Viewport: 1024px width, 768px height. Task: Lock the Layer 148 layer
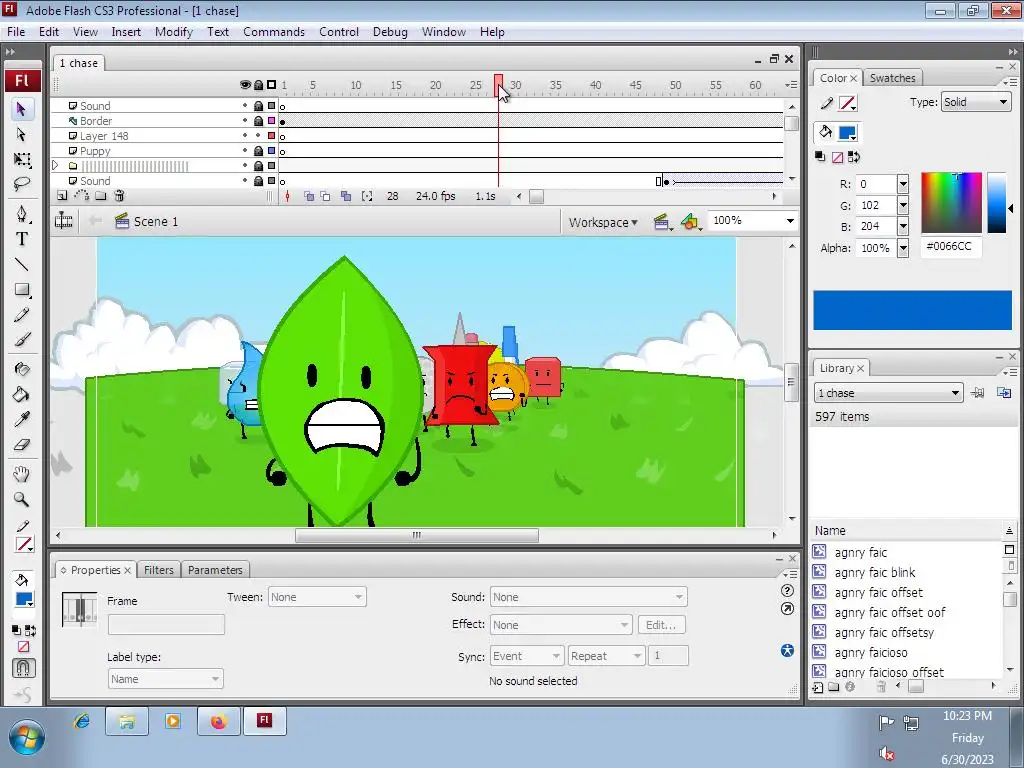(259, 136)
